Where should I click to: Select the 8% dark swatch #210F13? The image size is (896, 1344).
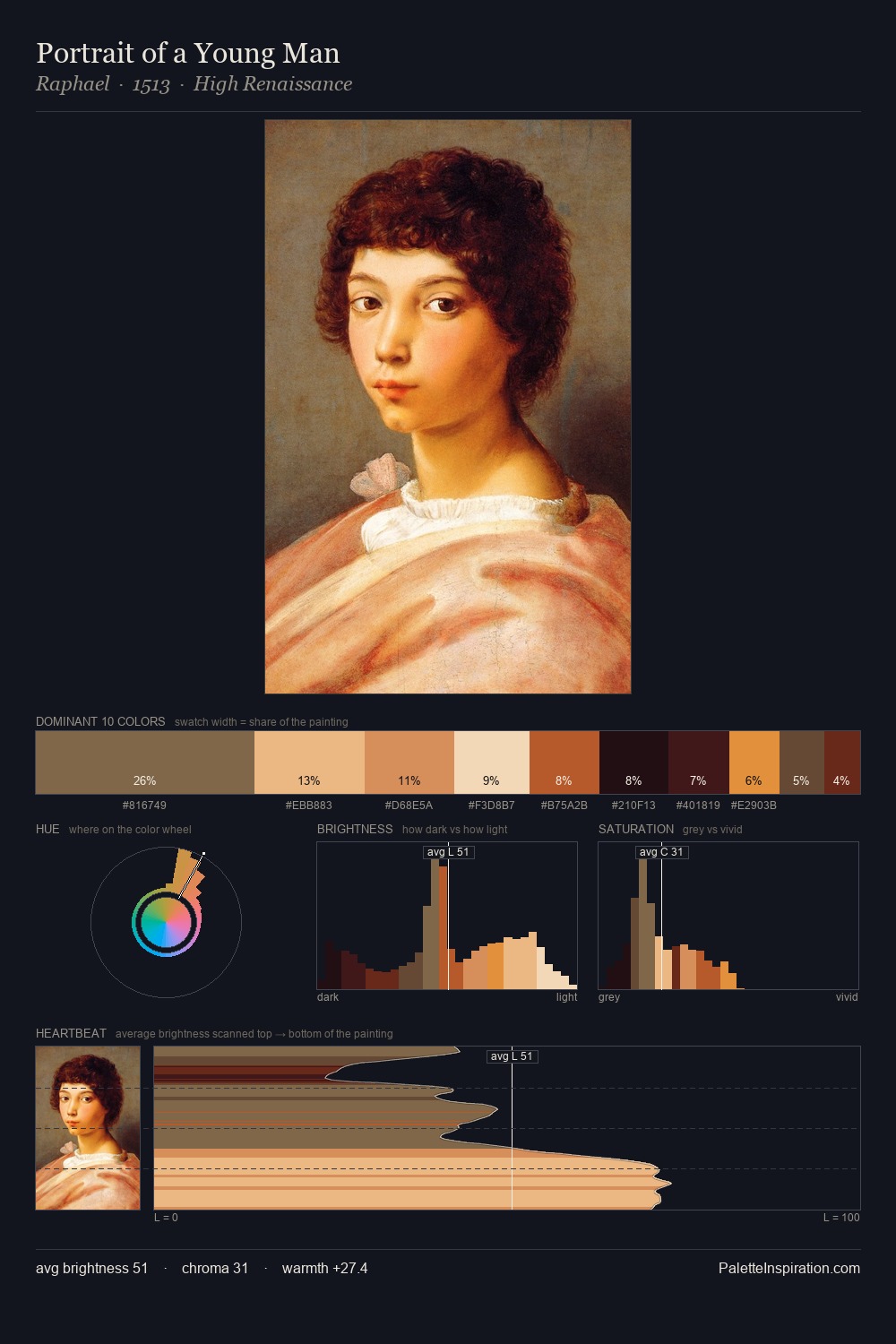[x=633, y=762]
